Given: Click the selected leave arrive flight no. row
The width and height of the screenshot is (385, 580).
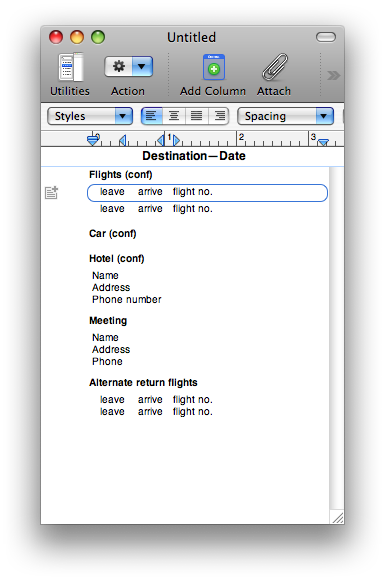Looking at the screenshot, I should tap(207, 193).
